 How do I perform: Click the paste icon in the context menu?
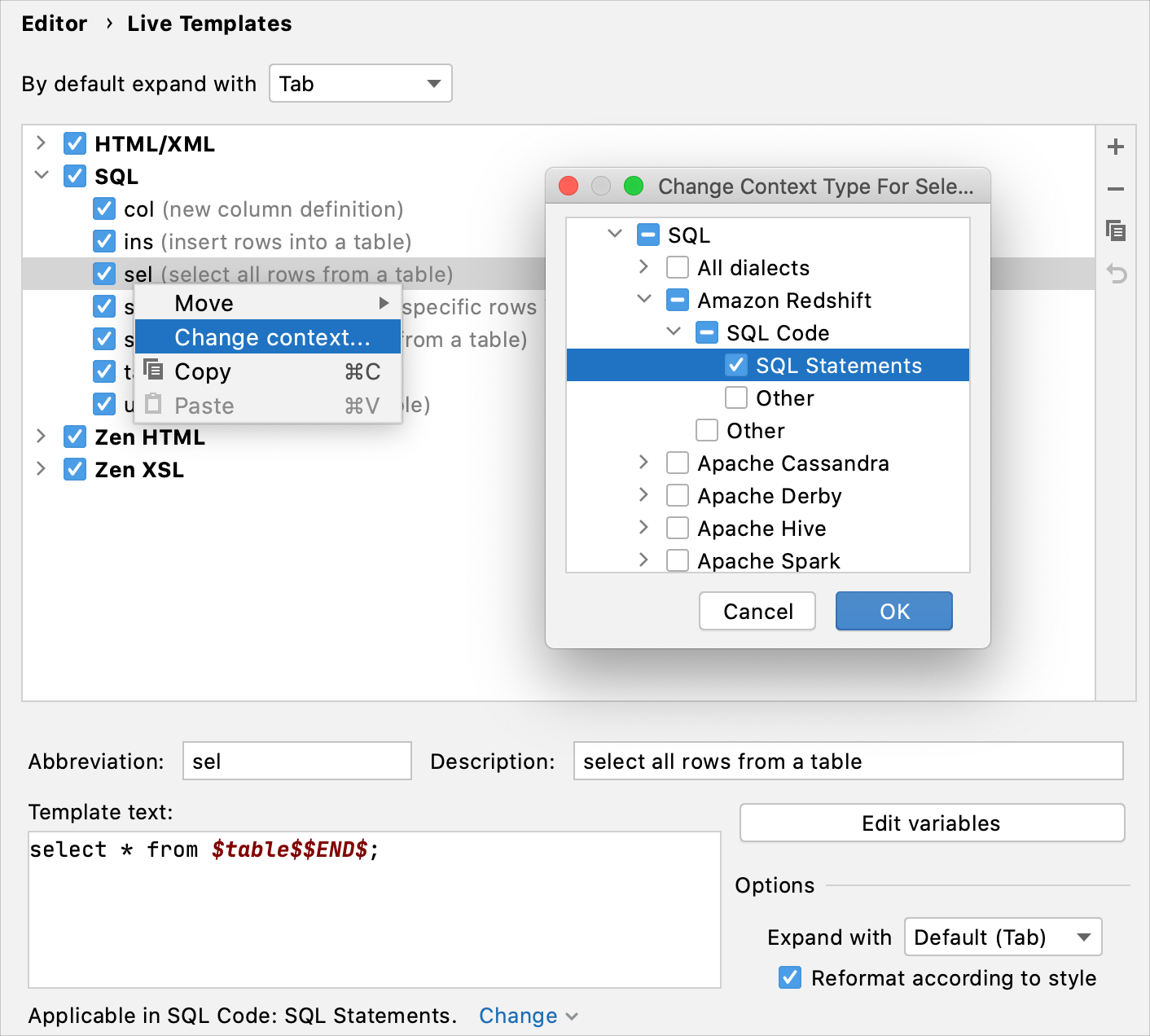pos(154,405)
